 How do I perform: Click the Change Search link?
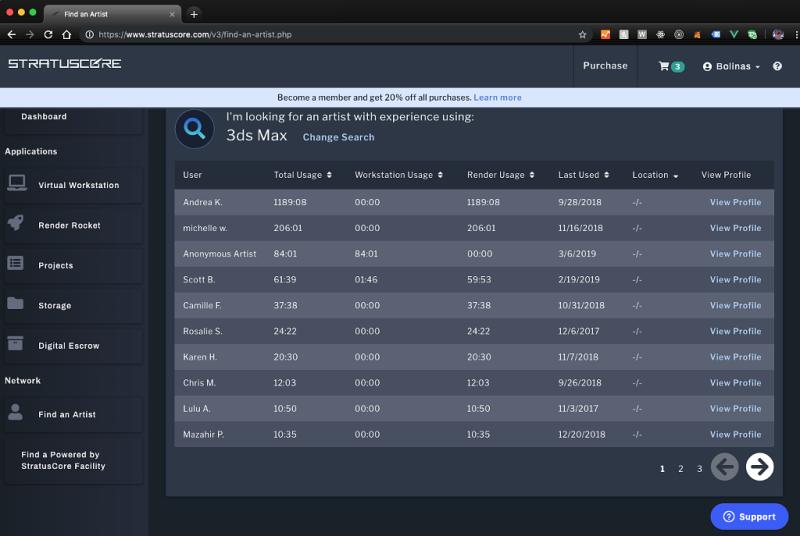338,137
